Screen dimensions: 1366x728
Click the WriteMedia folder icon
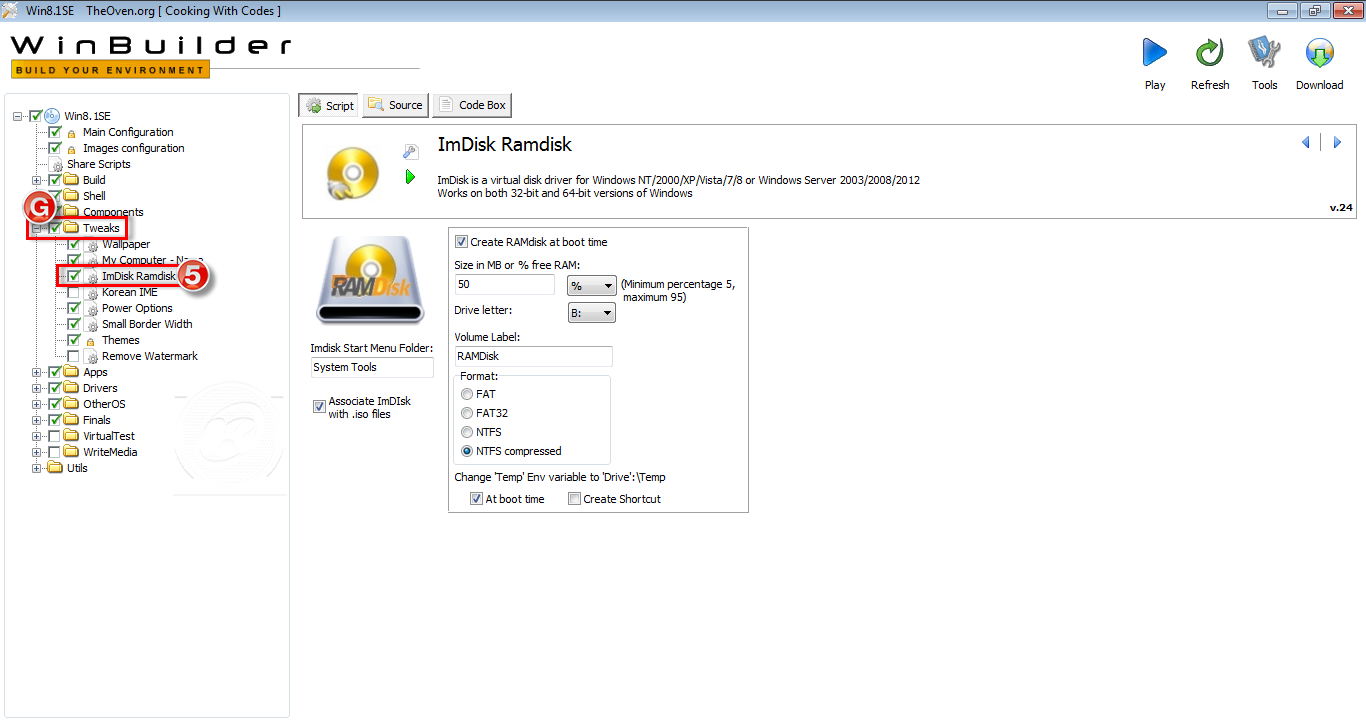point(72,452)
